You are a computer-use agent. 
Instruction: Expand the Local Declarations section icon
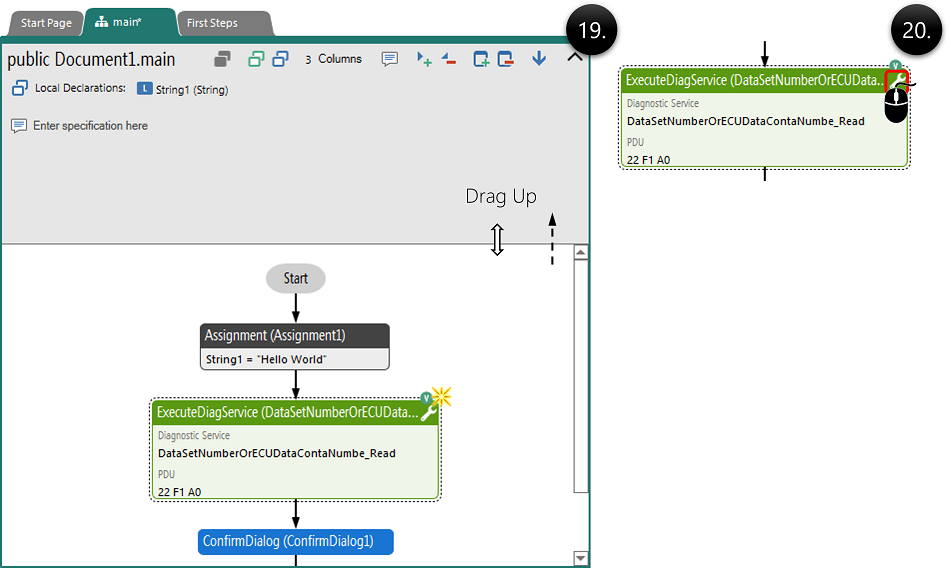19,89
